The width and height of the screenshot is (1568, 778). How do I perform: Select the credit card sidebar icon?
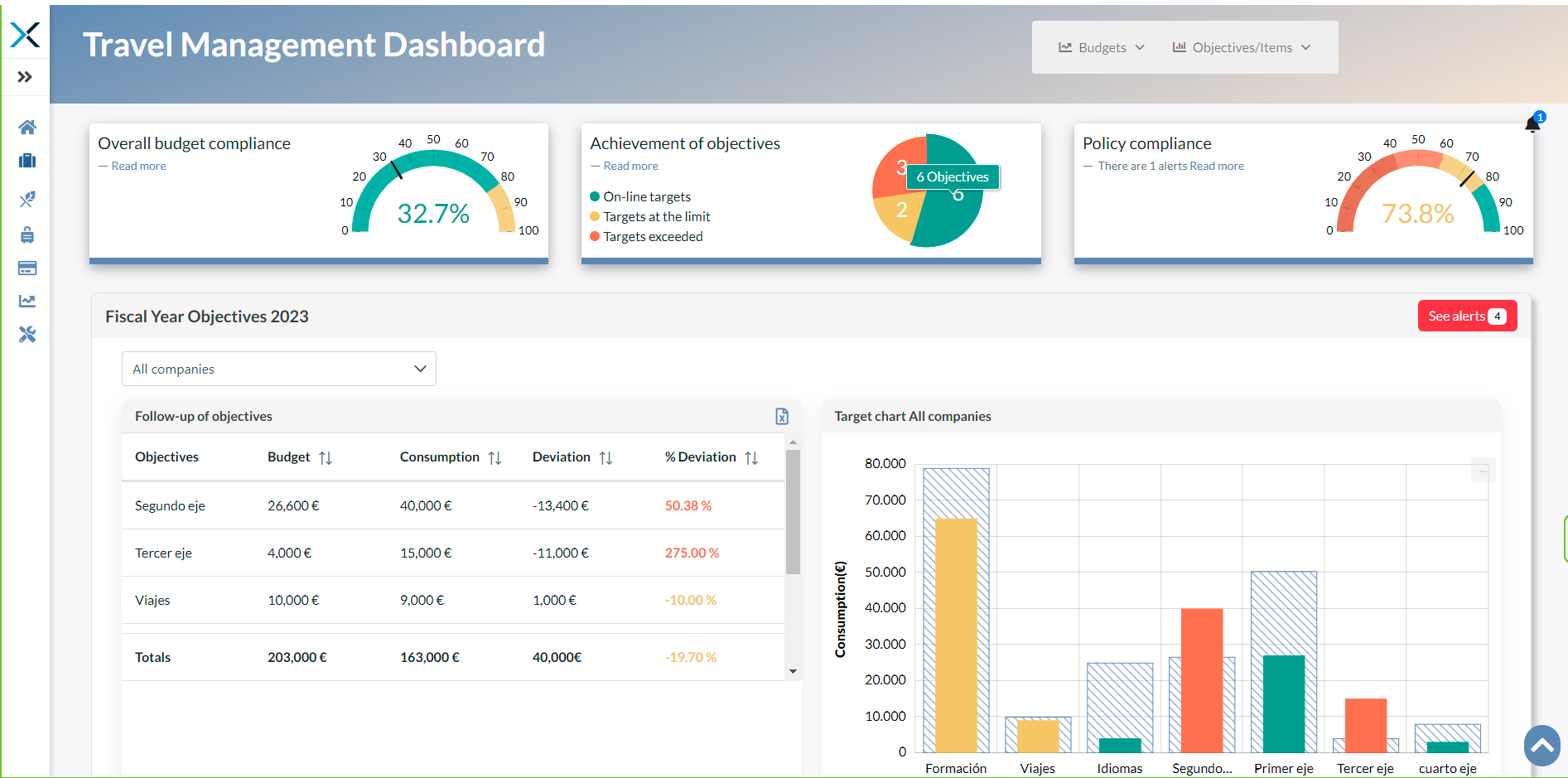point(27,268)
